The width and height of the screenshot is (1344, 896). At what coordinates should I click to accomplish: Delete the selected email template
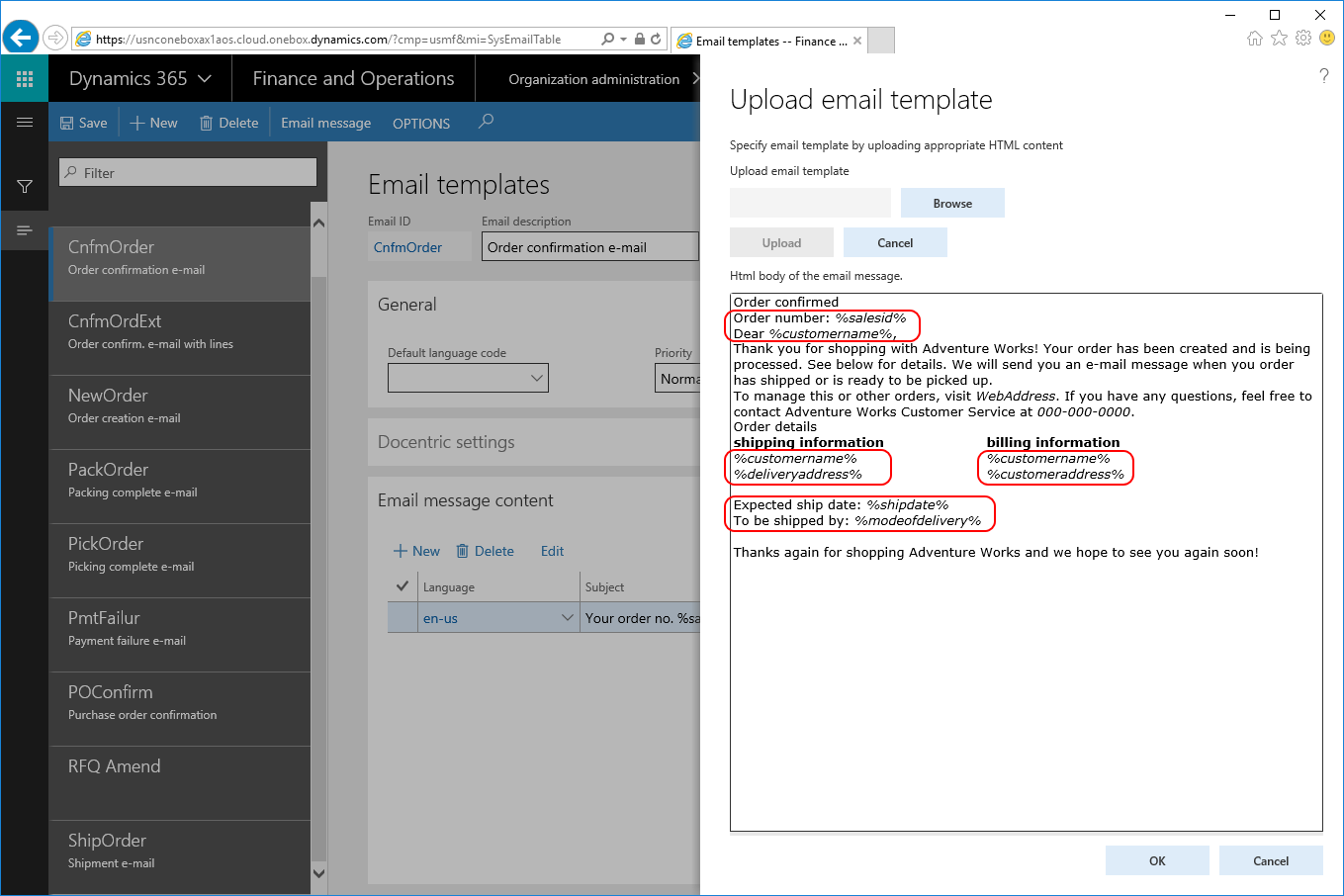coord(229,123)
